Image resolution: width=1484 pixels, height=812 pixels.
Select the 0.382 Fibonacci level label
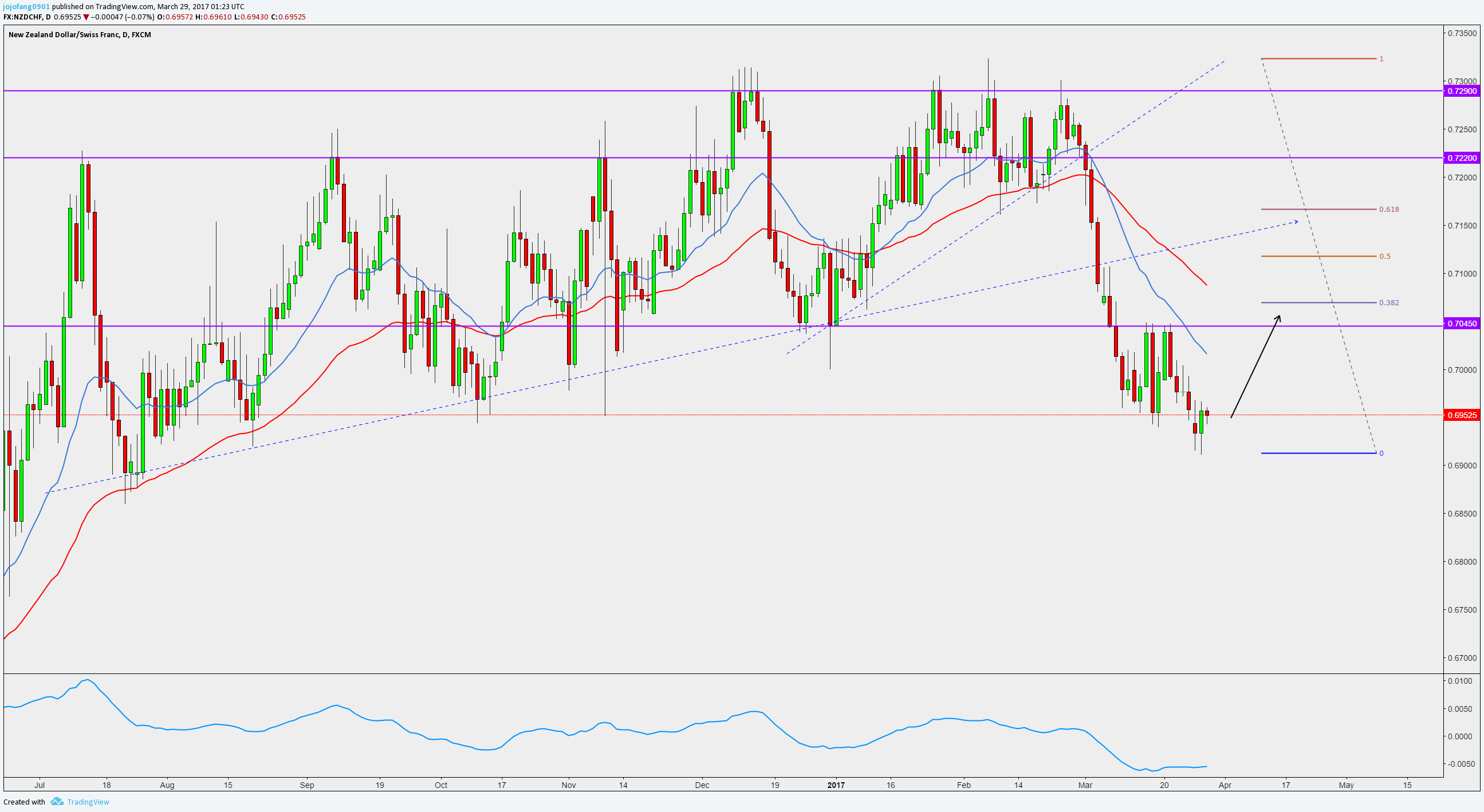pos(1389,302)
